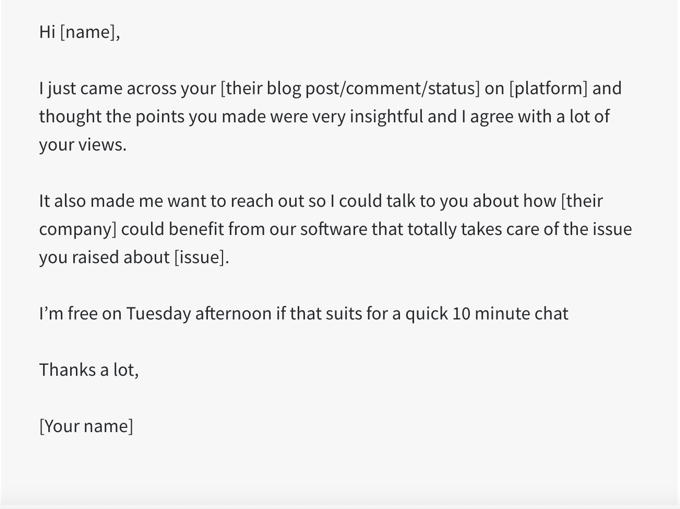
Task: Click the word 'insightful' in first paragraph
Action: tap(386, 116)
